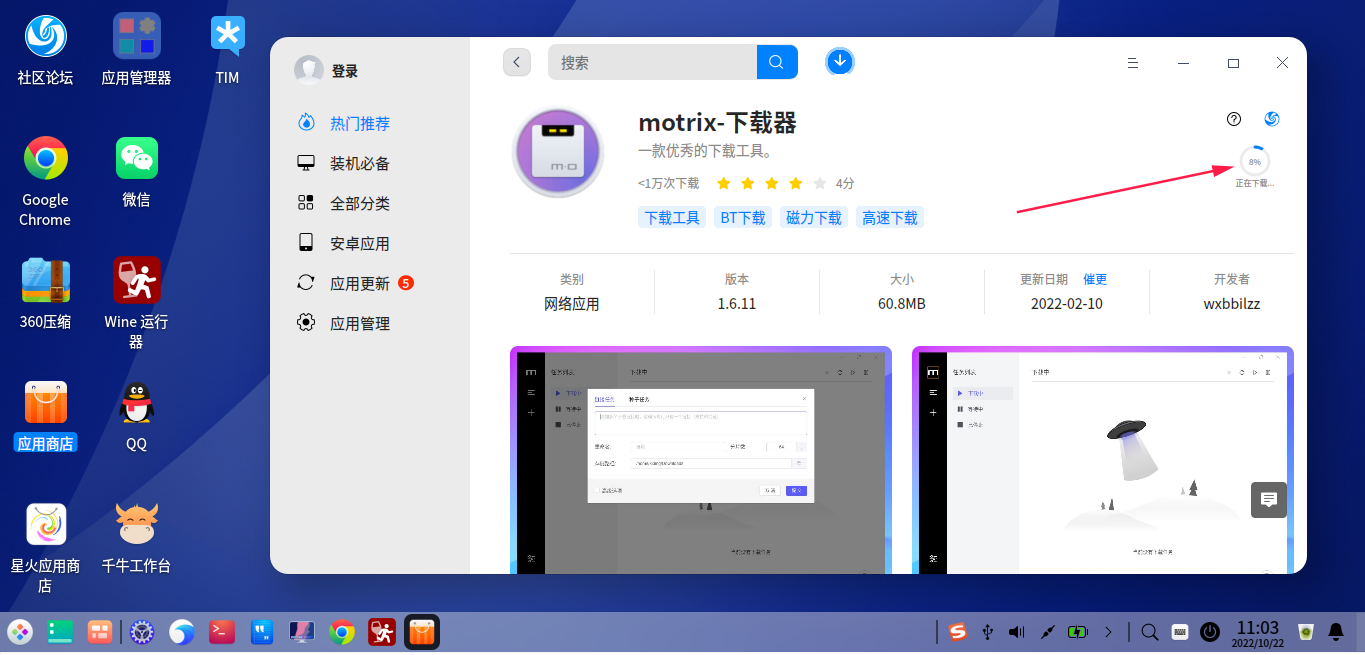Open the onscreen keyboard tray icon
Screen dimensions: 1365x655
coord(1179,631)
